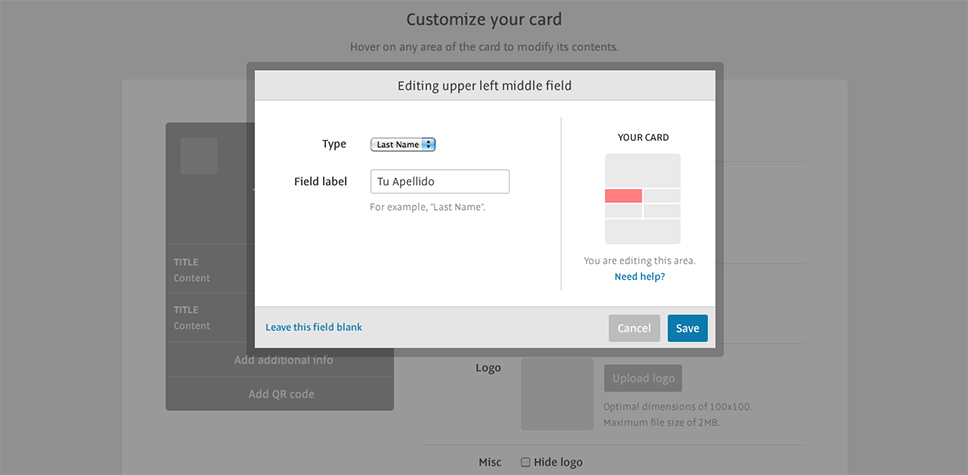
Task: Select upper right middle cell in card preview
Action: [x=662, y=196]
